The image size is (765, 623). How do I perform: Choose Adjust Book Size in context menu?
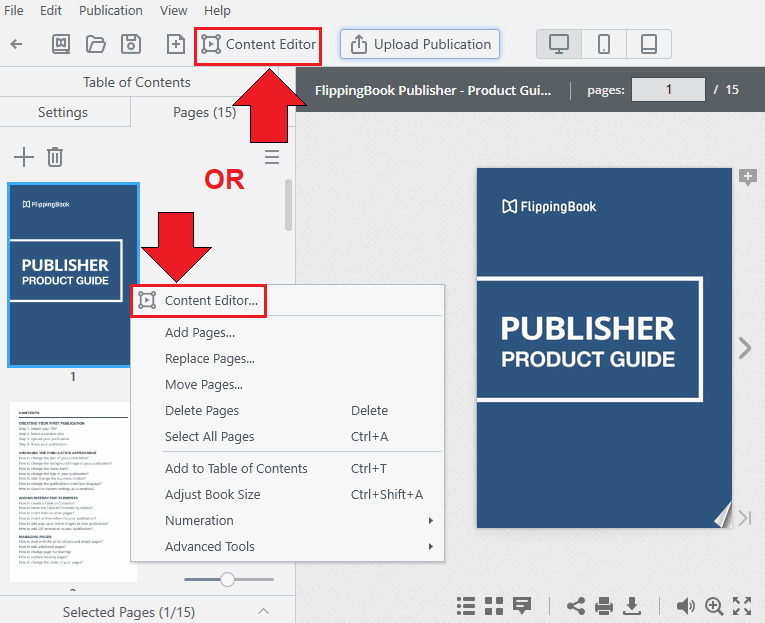[x=213, y=495]
